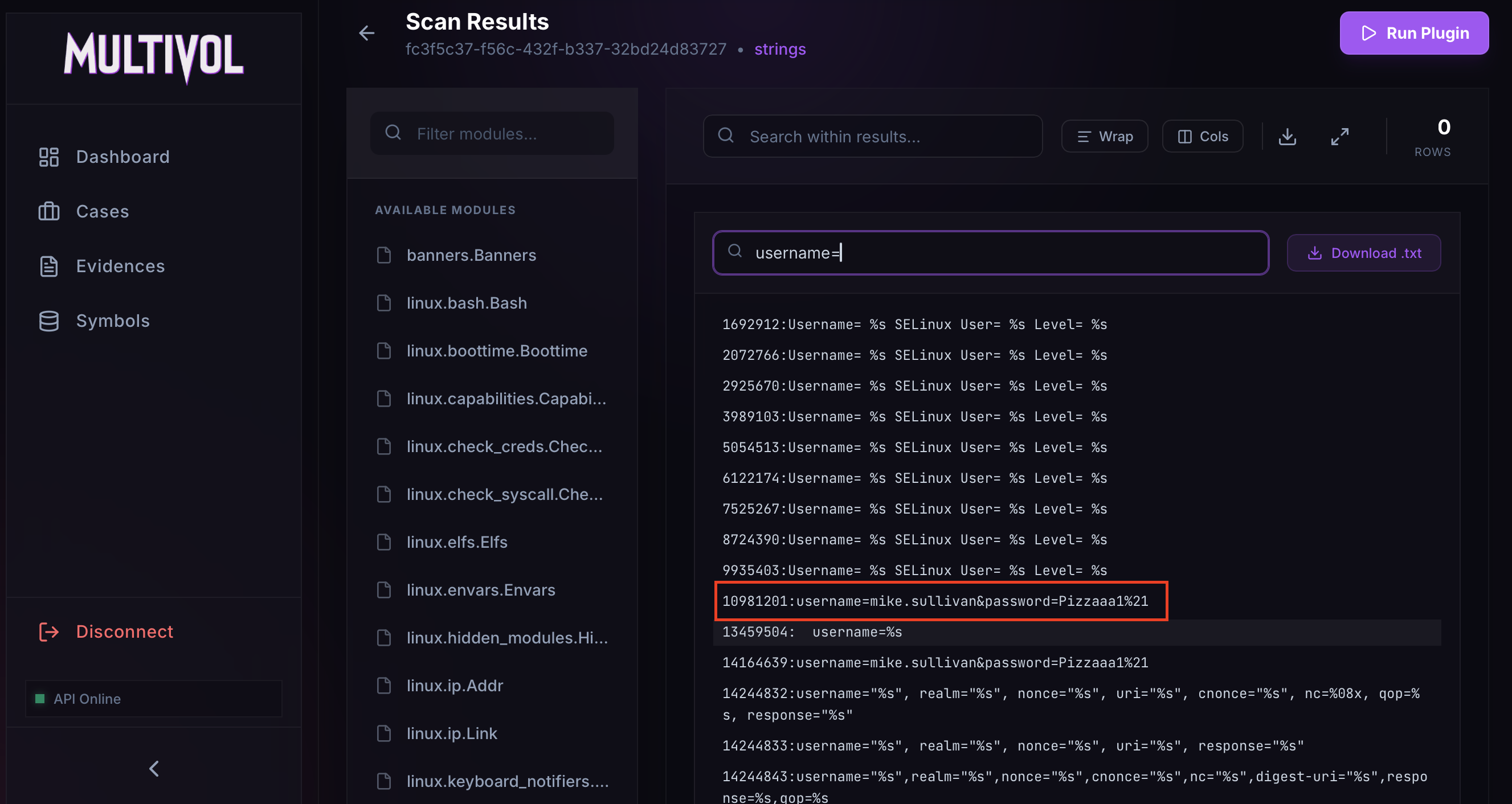Screen dimensions: 1512x804
Task: Open the Cols column selector
Action: 1202,137
